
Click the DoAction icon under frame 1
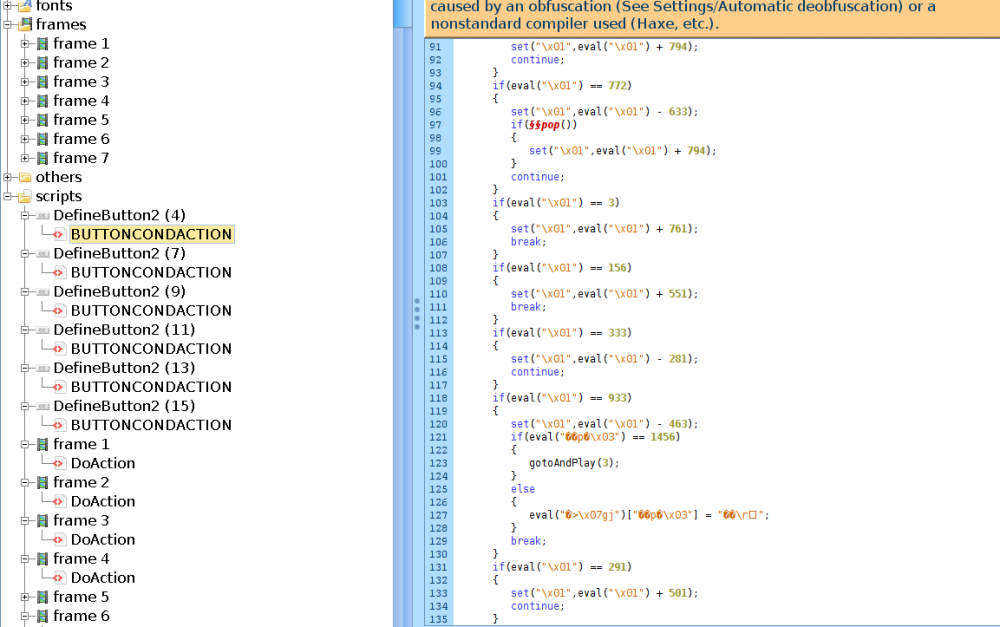click(x=62, y=463)
